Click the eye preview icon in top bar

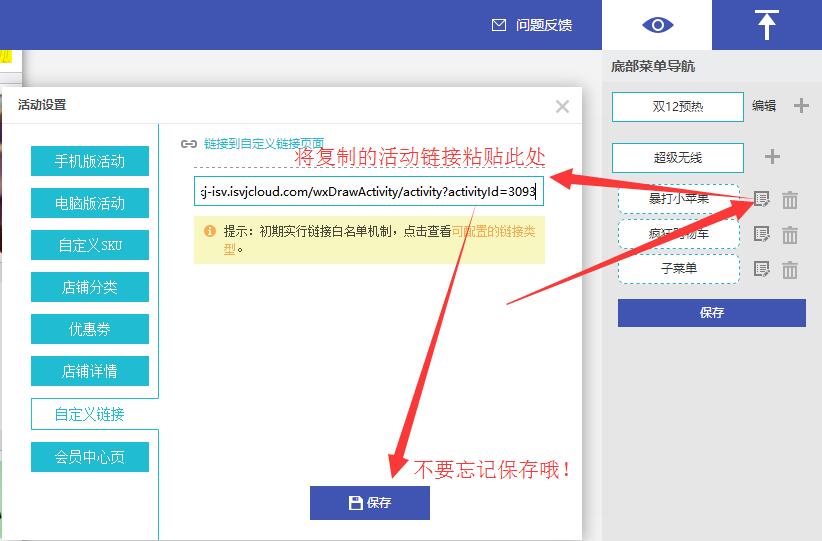656,25
